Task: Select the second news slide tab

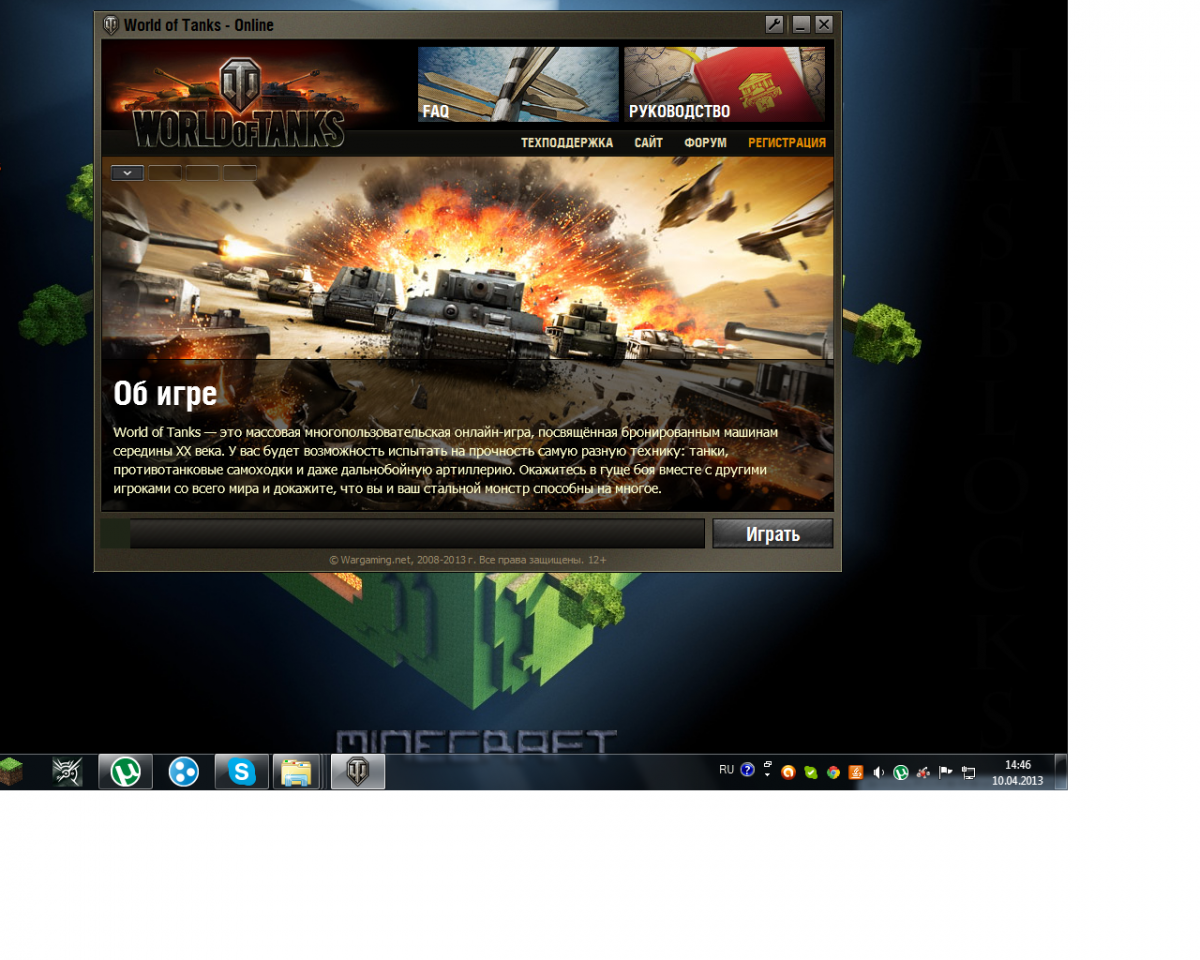Action: (165, 173)
